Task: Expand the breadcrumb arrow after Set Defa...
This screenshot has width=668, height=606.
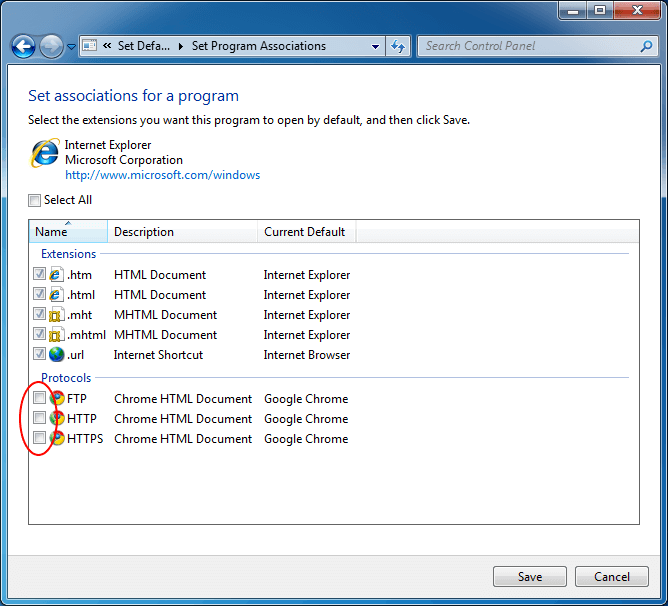Action: click(181, 46)
